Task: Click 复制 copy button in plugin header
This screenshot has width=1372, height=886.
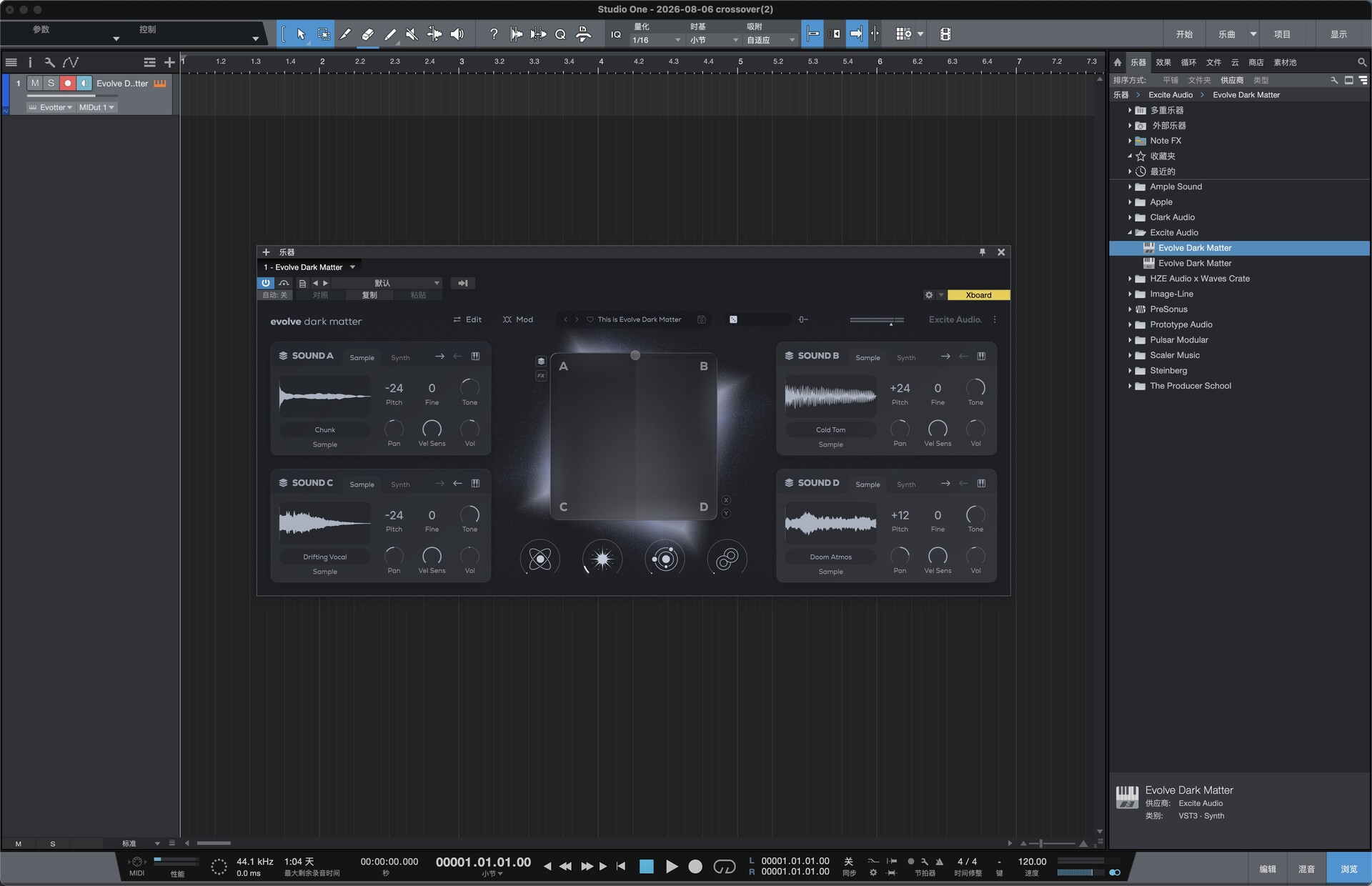Action: (369, 295)
